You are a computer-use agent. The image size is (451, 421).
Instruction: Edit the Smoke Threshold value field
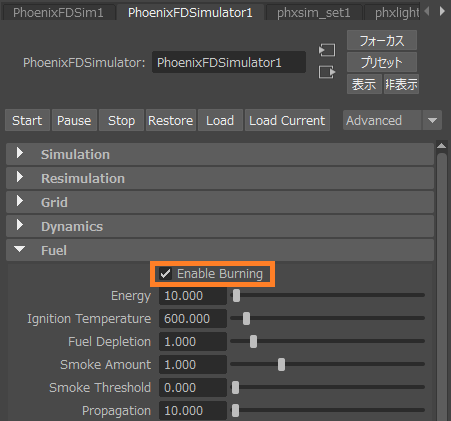193,387
